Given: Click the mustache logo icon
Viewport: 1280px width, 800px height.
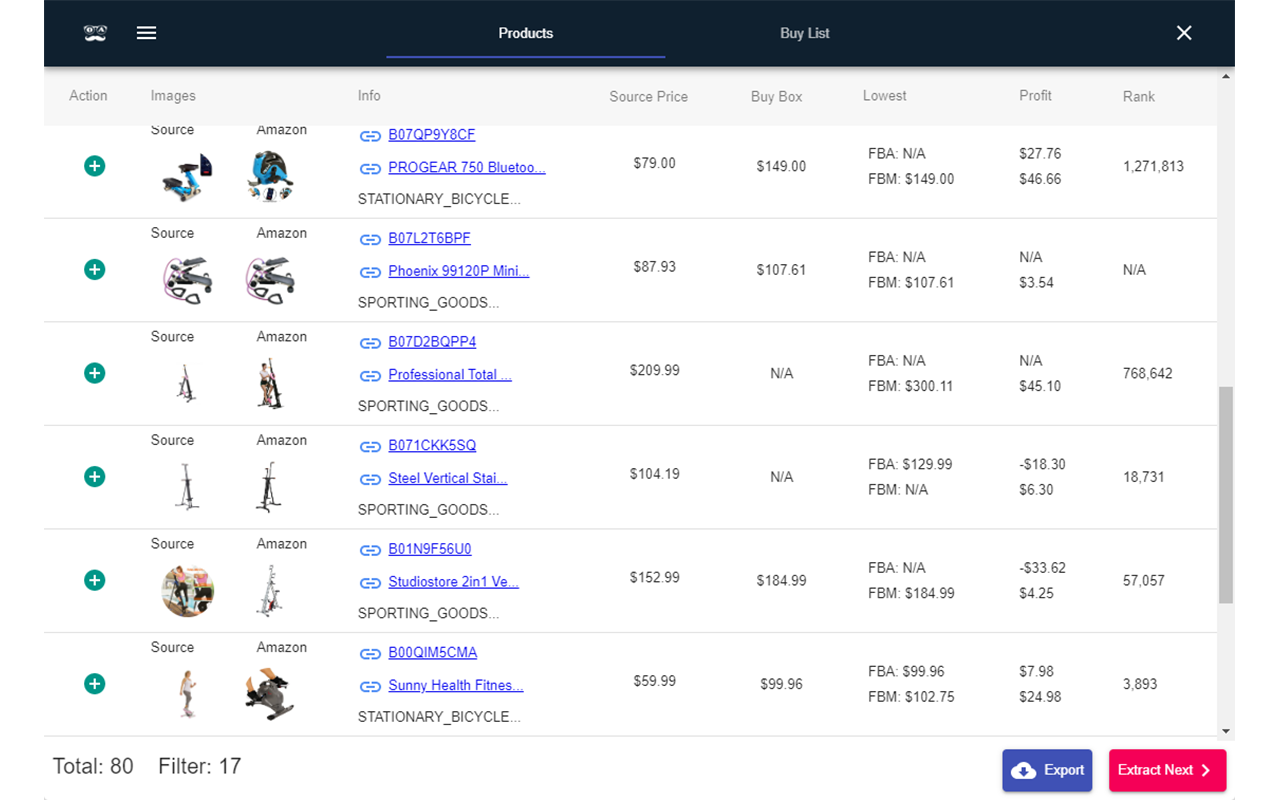Looking at the screenshot, I should tap(93, 32).
